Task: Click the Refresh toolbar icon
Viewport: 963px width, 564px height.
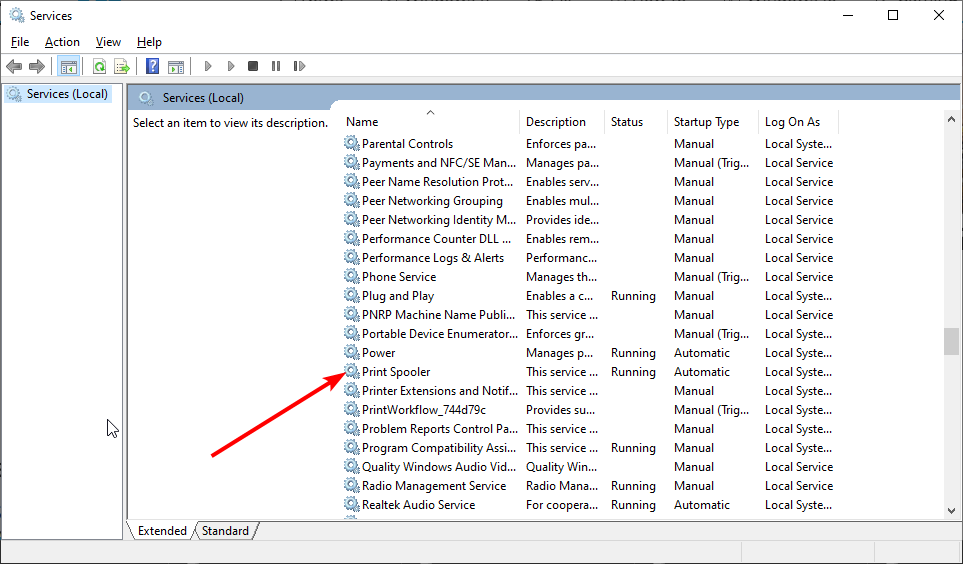Action: tap(99, 66)
